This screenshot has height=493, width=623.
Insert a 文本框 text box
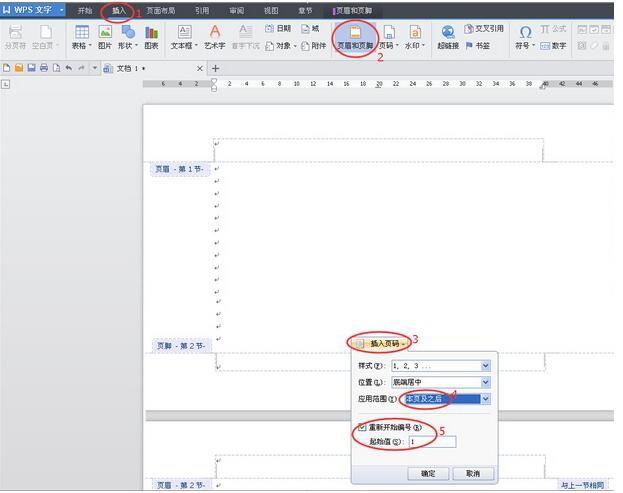click(x=184, y=37)
